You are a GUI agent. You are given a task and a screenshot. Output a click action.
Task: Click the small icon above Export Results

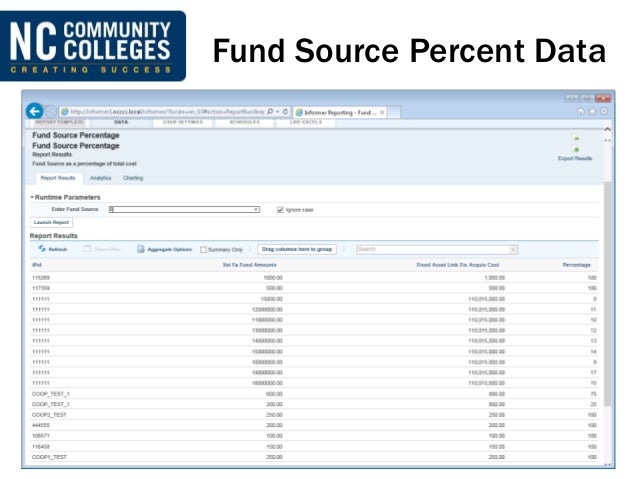(x=576, y=138)
